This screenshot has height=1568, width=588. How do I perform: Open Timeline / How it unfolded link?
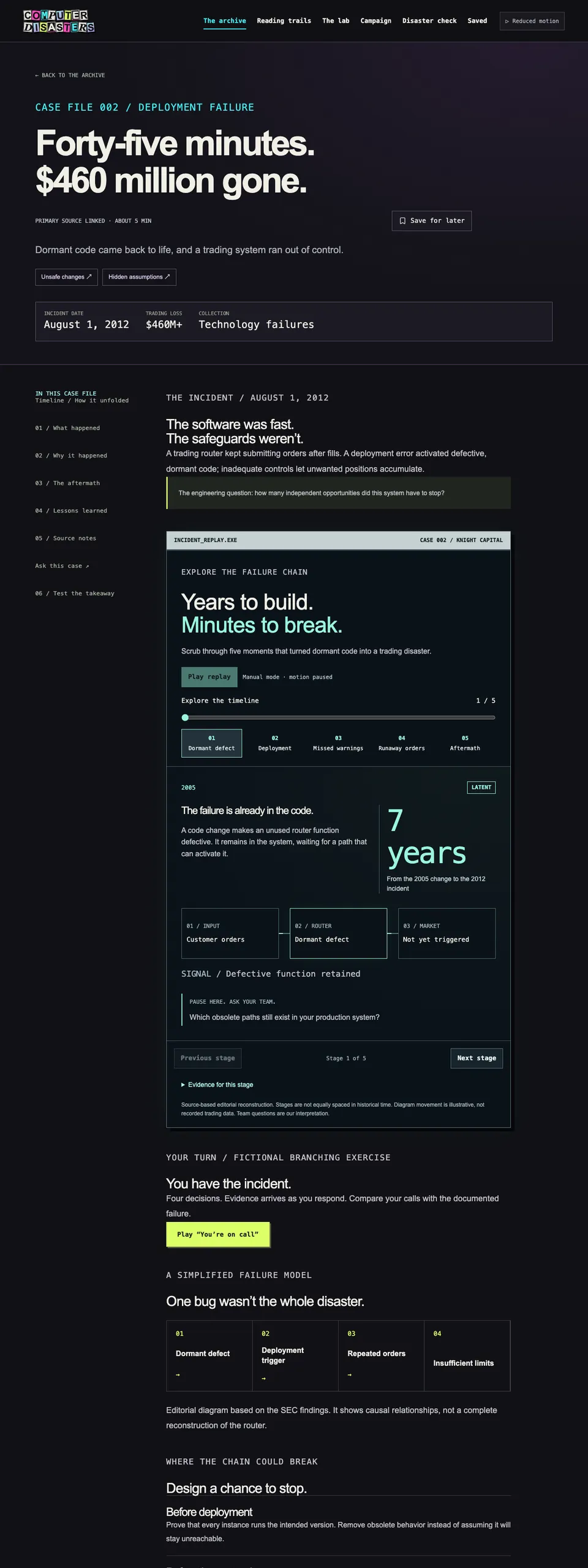82,401
